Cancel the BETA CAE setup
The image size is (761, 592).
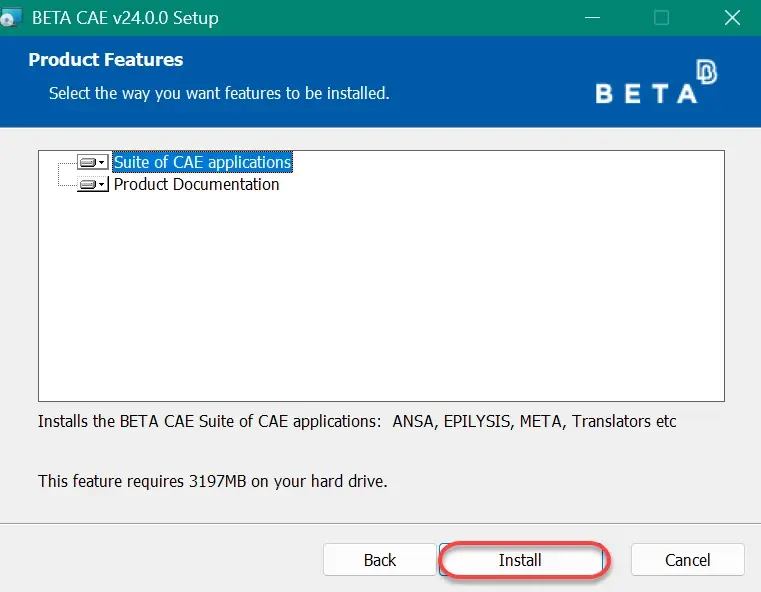coord(688,560)
